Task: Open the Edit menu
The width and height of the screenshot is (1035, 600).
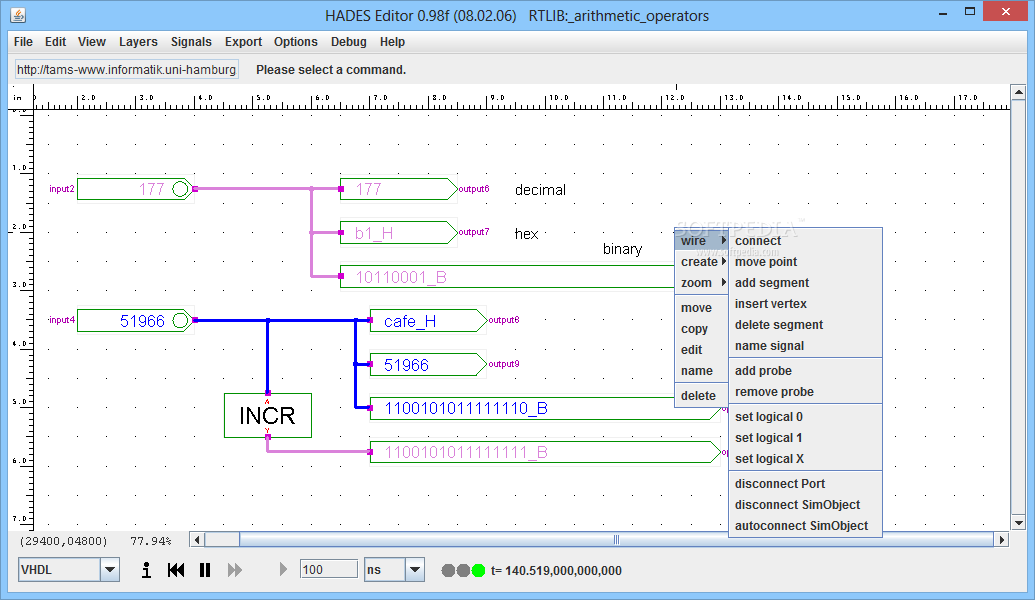Action: click(55, 42)
